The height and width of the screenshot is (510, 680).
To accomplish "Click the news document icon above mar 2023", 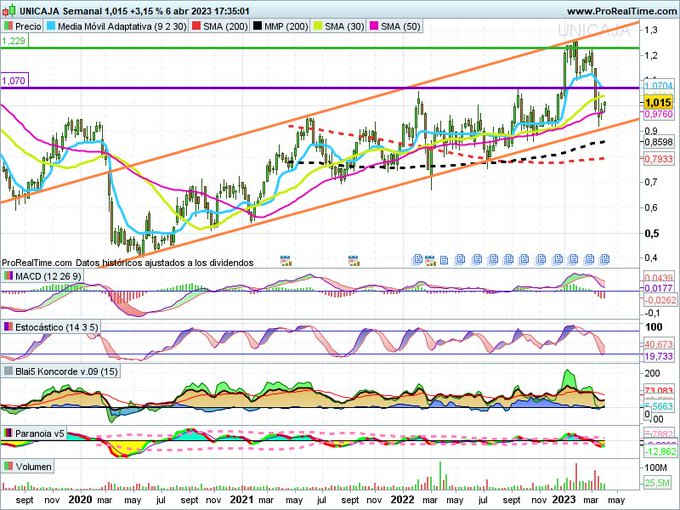I will (589, 259).
